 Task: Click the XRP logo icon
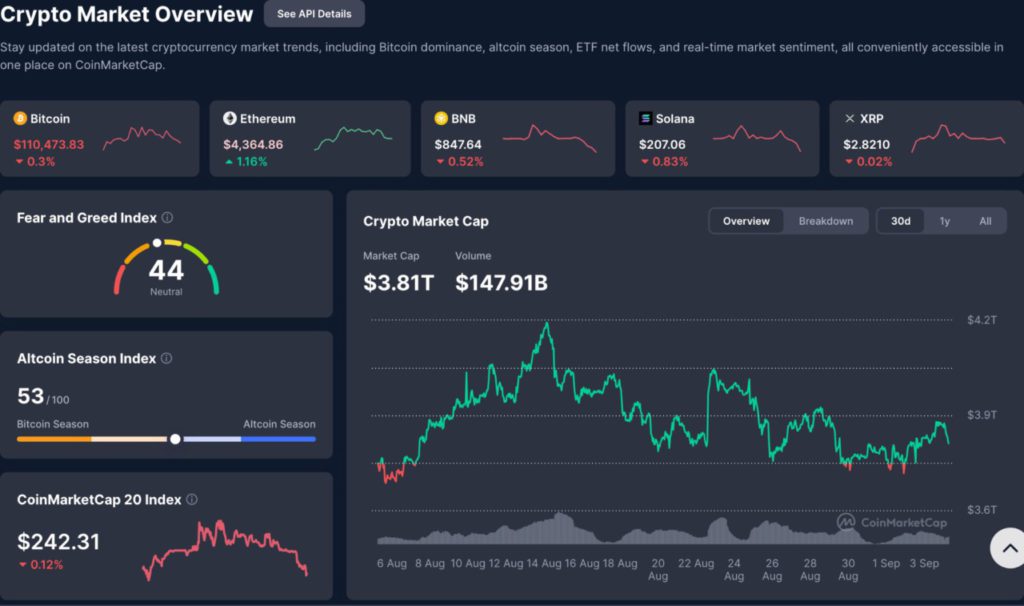850,118
